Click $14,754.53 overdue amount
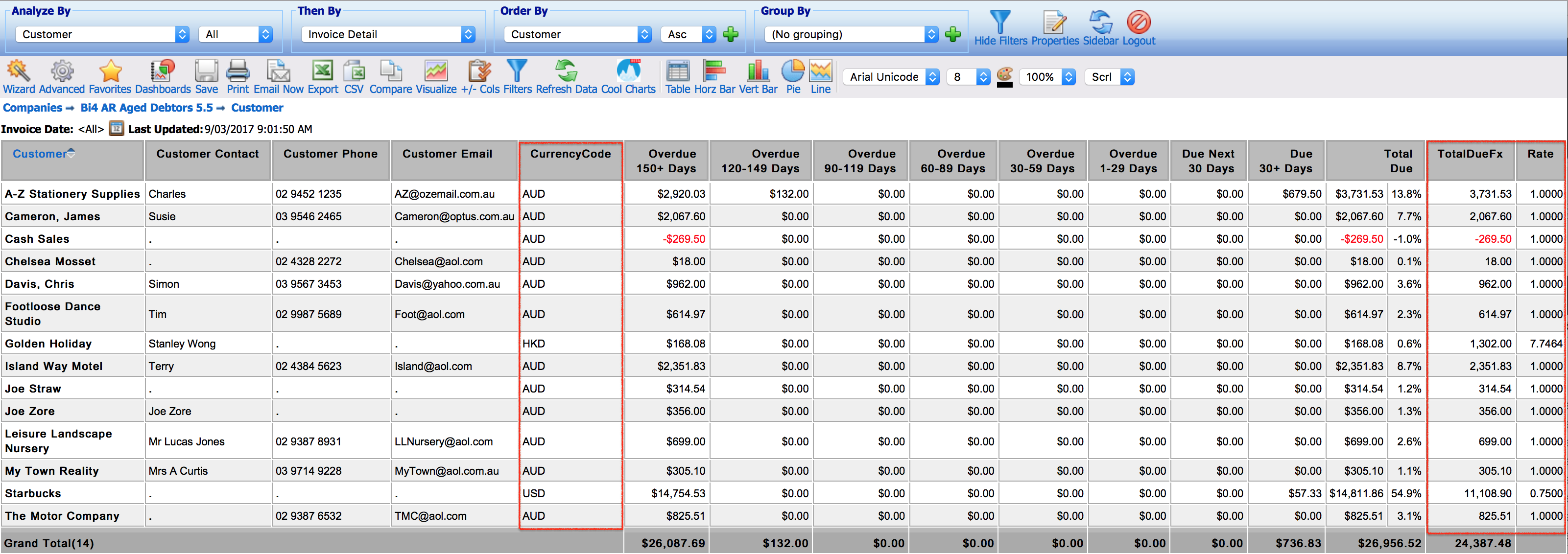This screenshot has width=1568, height=554. click(x=678, y=493)
